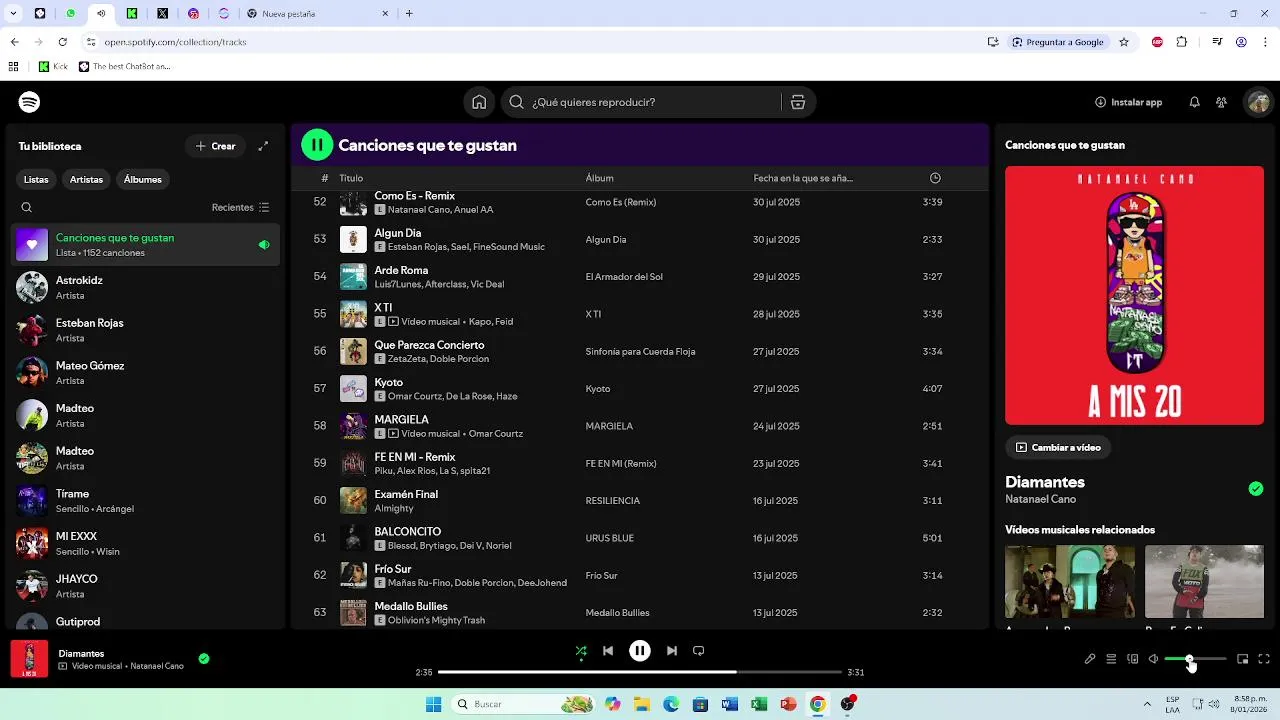Open playback queue icon
This screenshot has height=720, width=1280.
pos(1111,659)
